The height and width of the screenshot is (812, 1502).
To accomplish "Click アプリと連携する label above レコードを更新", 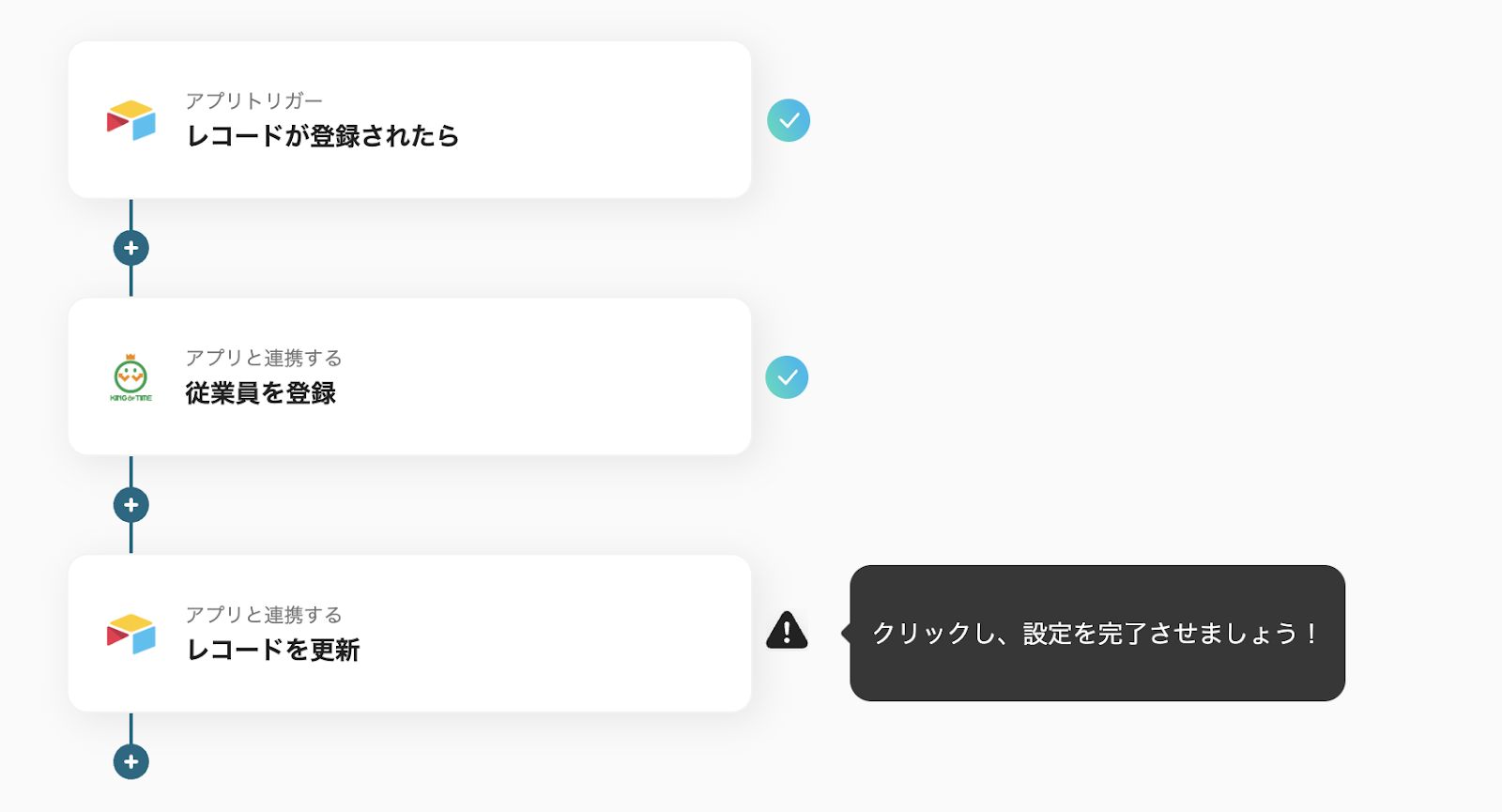I will [x=264, y=615].
